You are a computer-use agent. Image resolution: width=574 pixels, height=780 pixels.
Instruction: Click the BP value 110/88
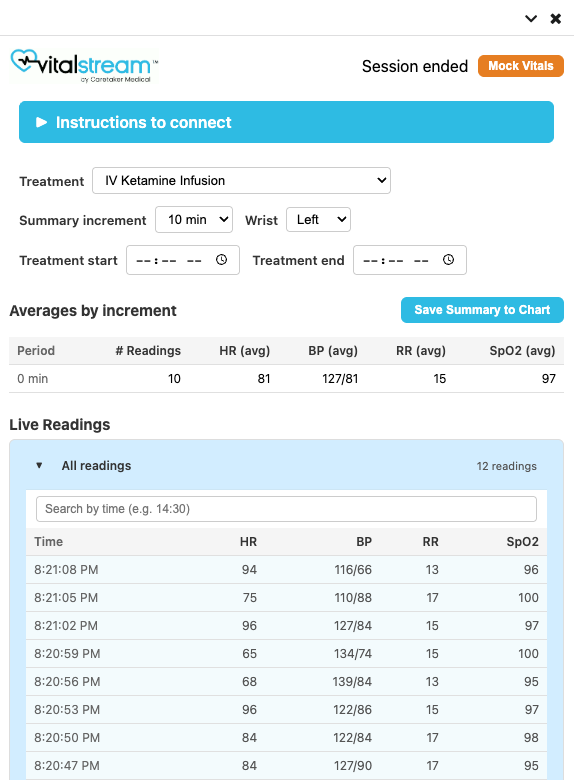(353, 597)
